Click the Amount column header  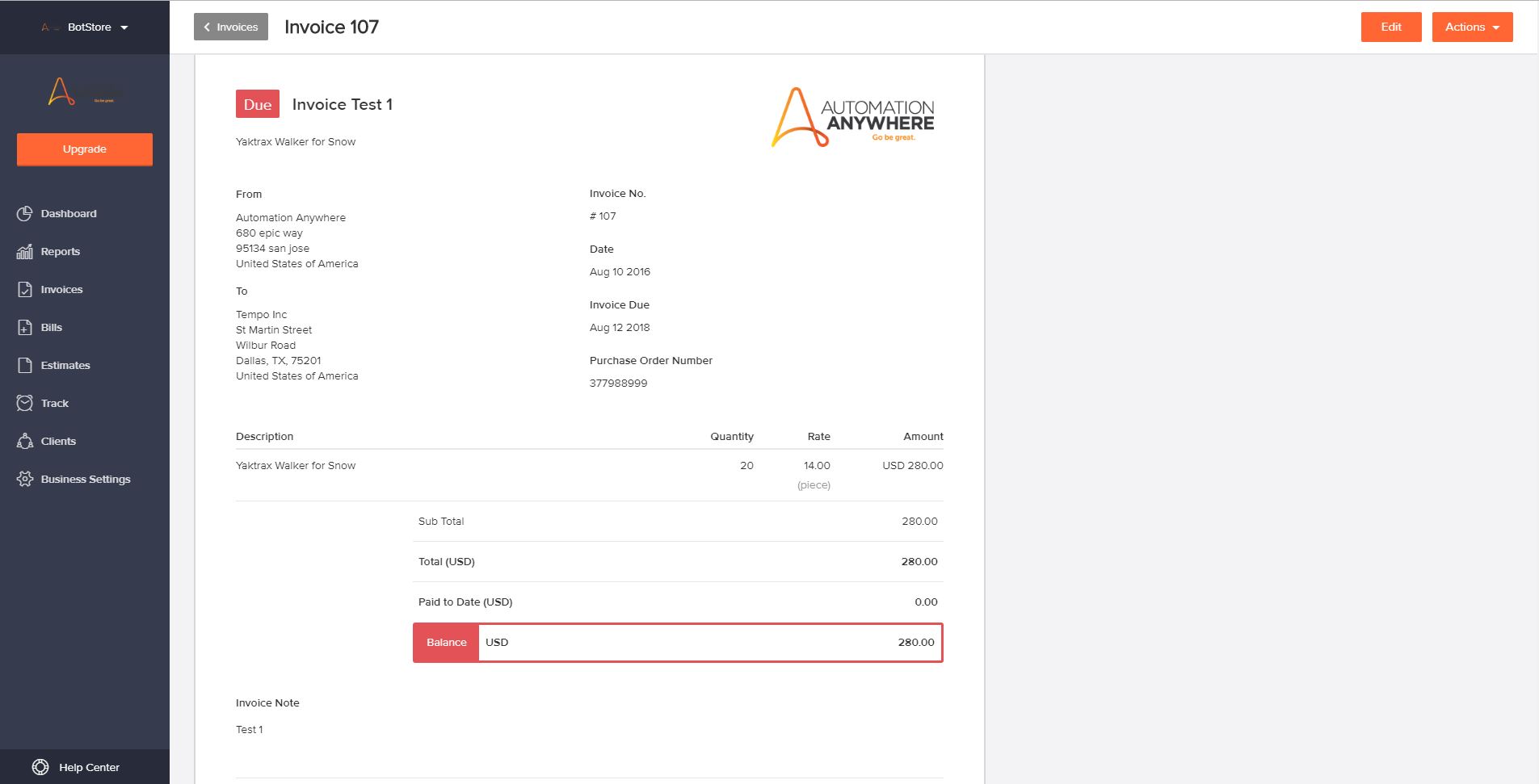coord(923,437)
